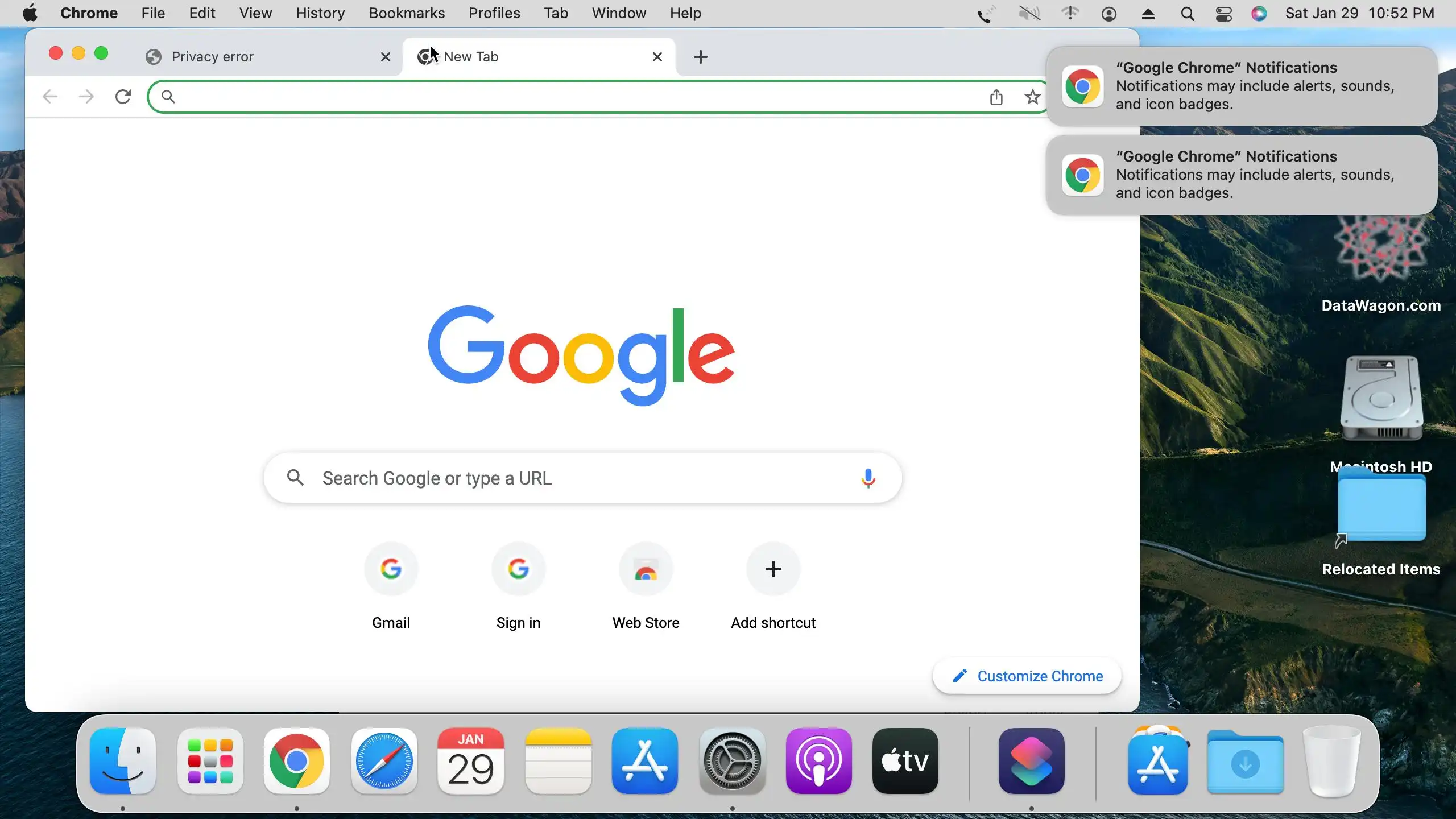Open Siri from the menu bar
The height and width of the screenshot is (819, 1456).
pos(1259,14)
